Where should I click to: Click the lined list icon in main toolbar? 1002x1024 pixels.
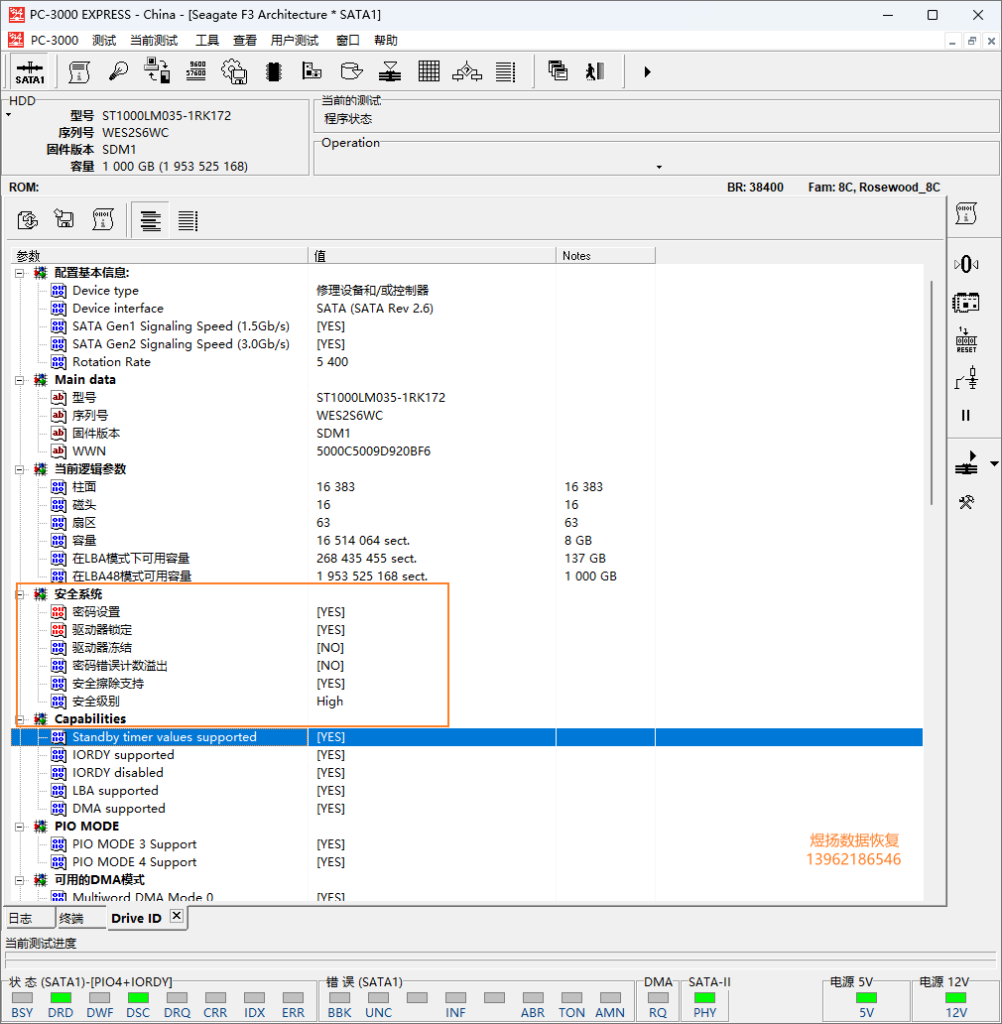tap(506, 71)
